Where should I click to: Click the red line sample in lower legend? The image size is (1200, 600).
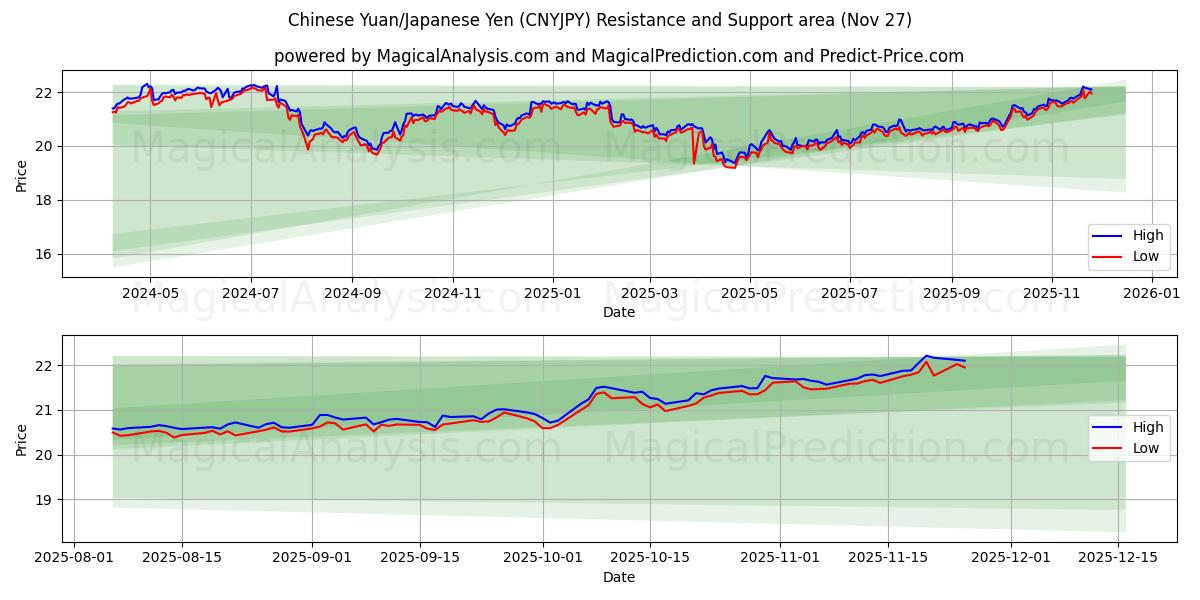coord(1113,447)
